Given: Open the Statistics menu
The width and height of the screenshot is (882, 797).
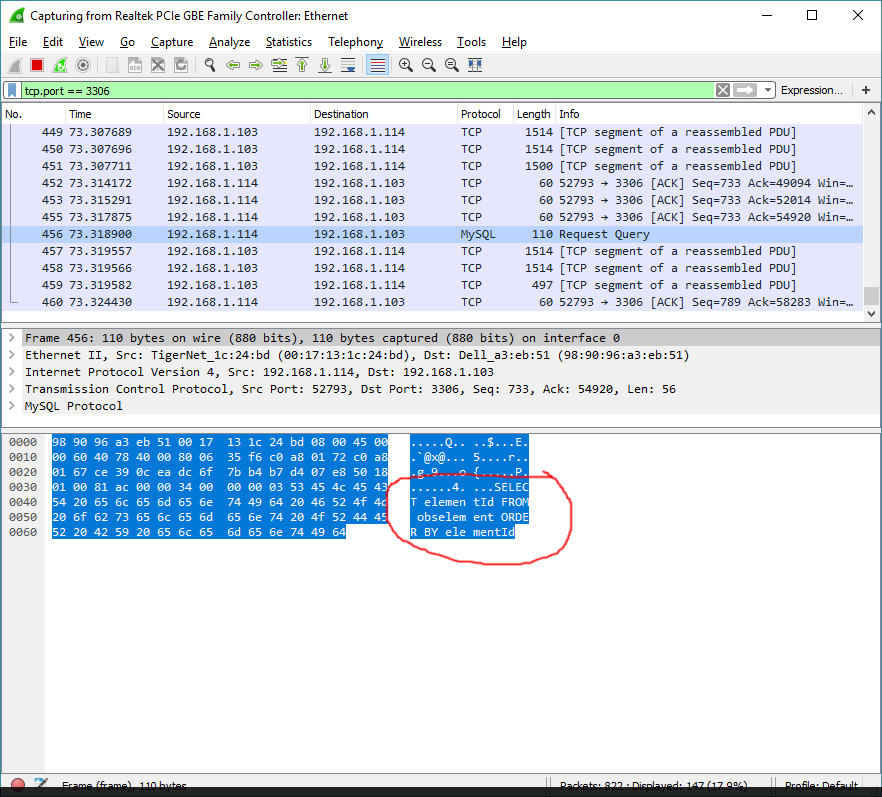Looking at the screenshot, I should pos(288,42).
